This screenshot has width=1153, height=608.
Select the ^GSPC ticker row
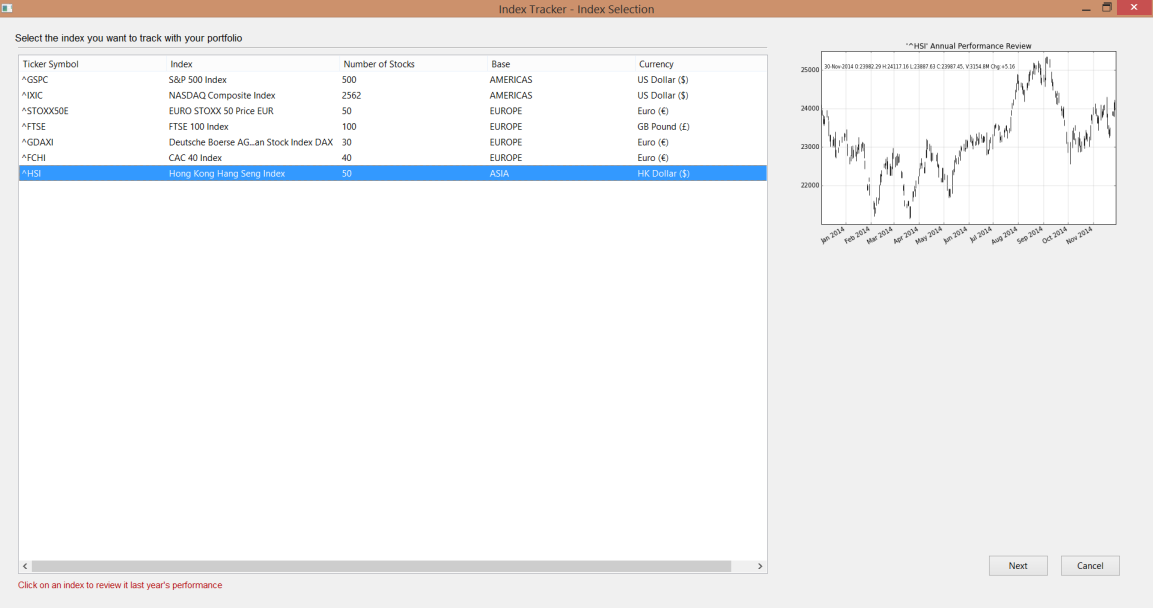393,79
